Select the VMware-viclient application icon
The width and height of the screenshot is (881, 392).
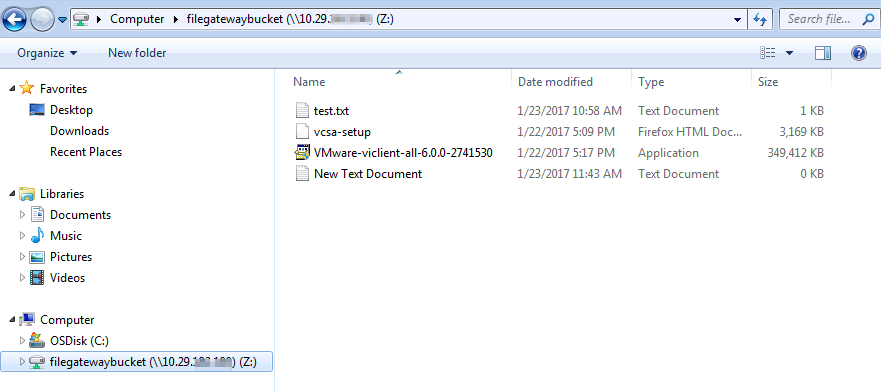click(x=303, y=153)
